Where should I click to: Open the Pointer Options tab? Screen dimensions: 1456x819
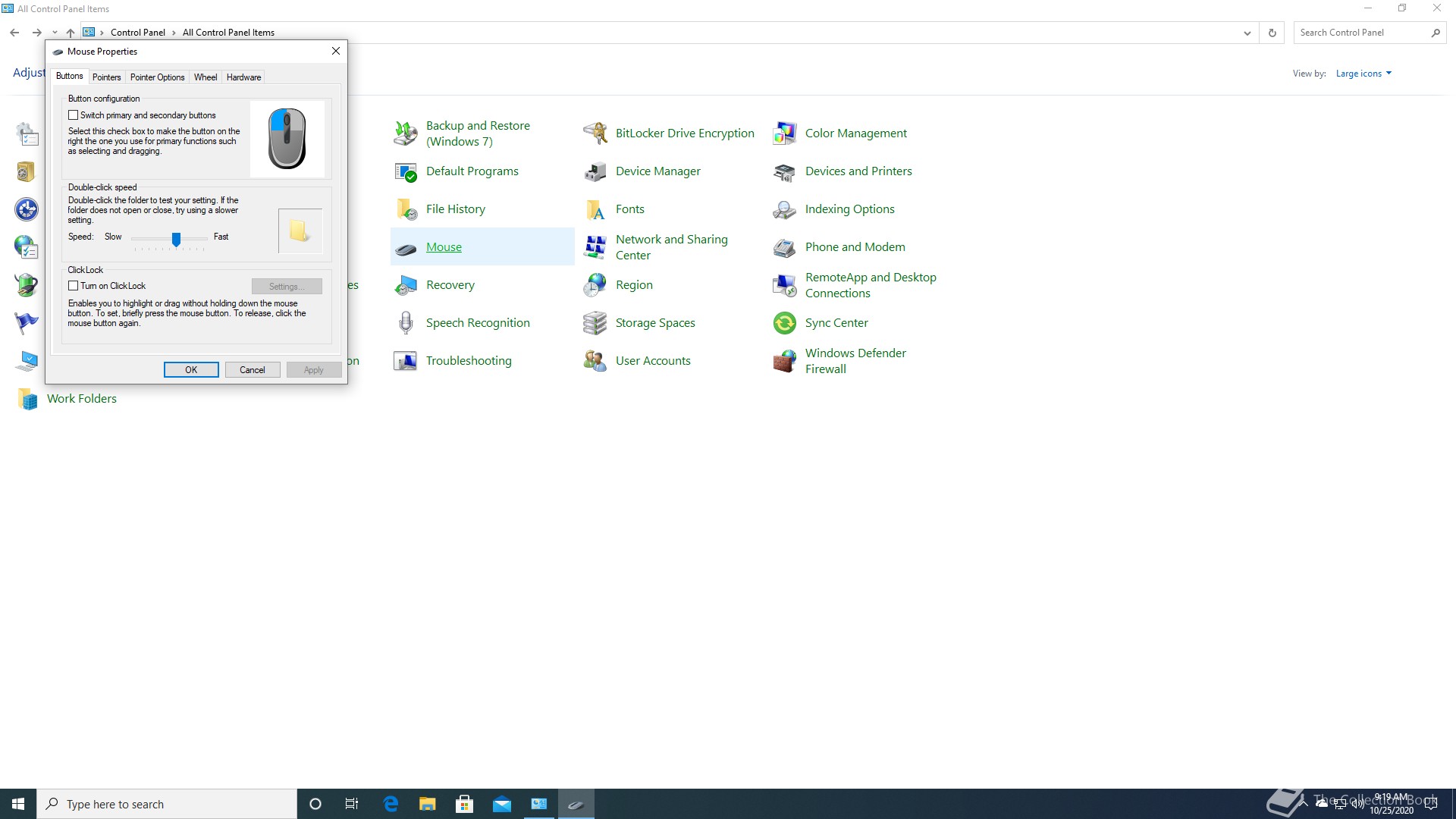coord(157,77)
